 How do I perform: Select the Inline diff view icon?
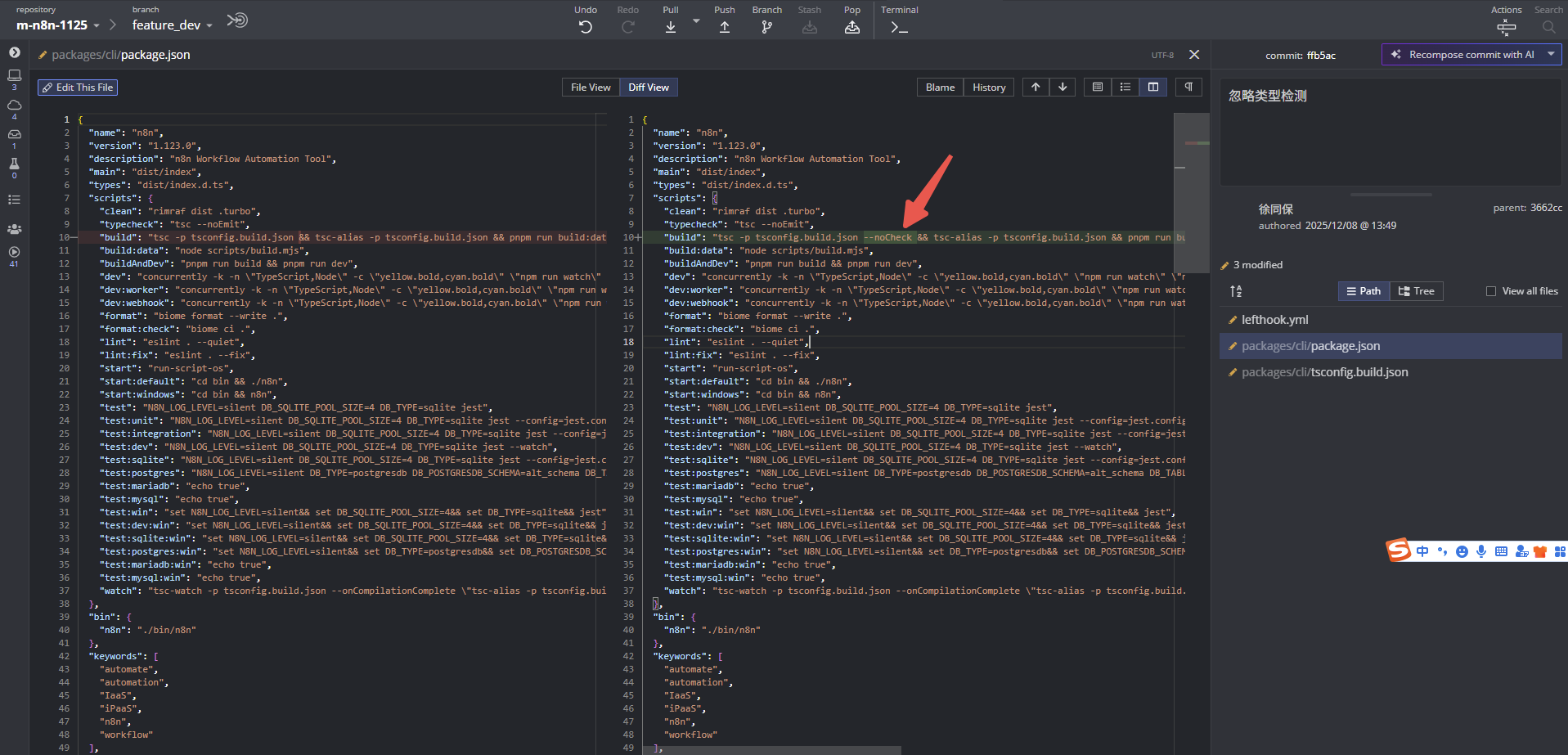click(1125, 88)
